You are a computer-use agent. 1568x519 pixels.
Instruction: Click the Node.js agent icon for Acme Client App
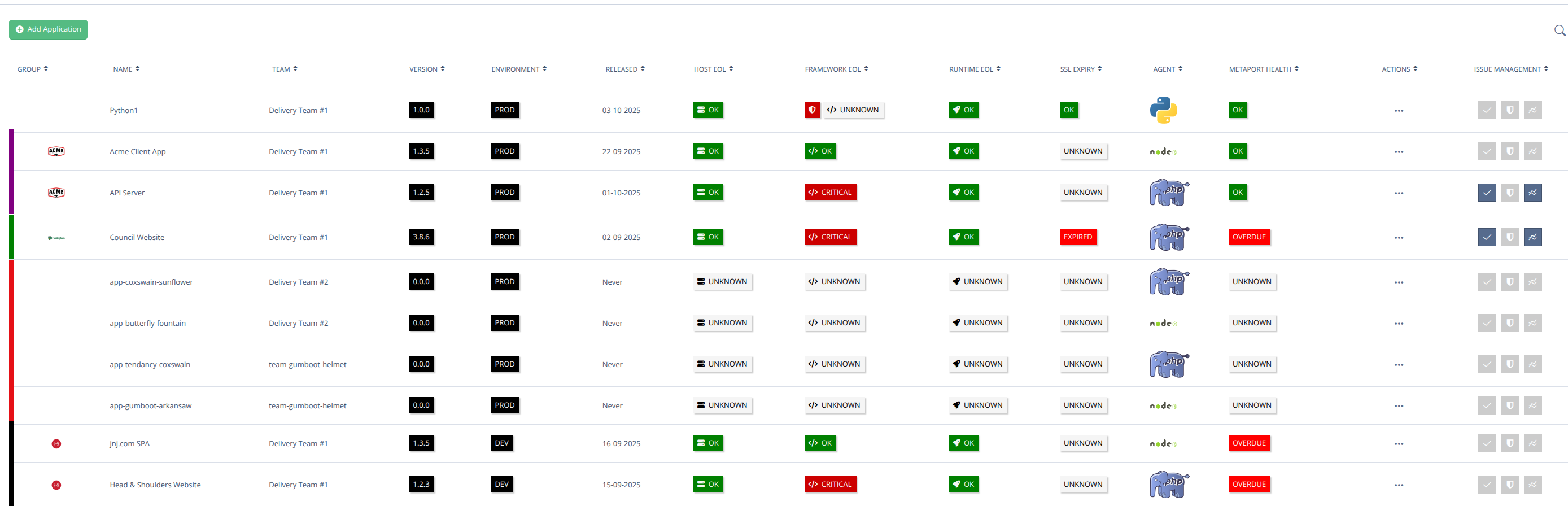pos(1163,151)
